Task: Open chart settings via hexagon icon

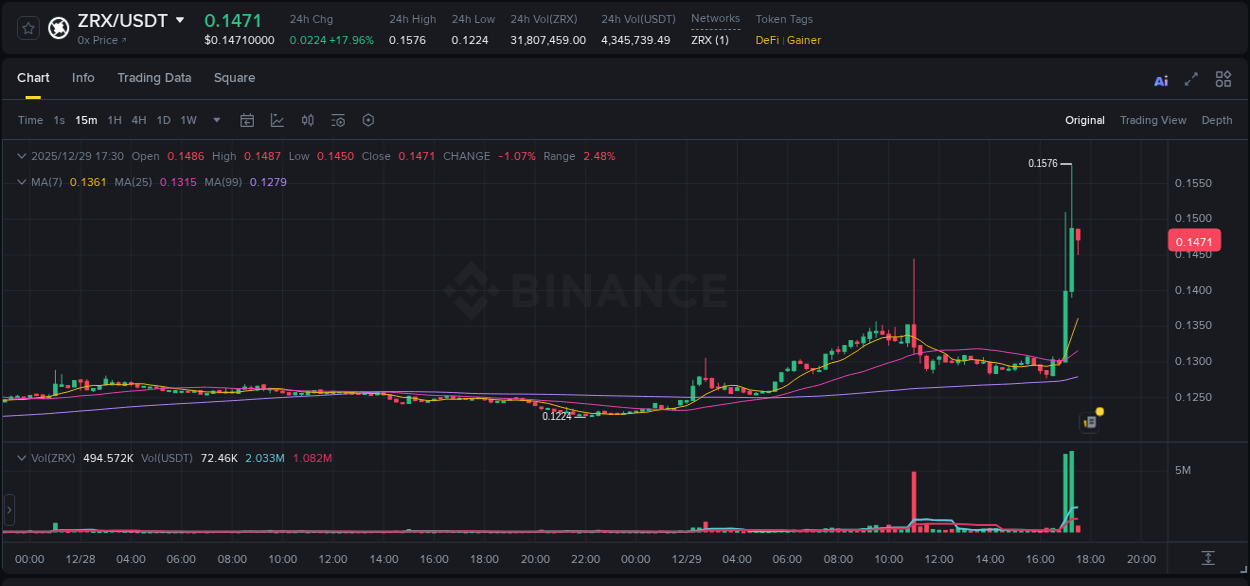Action: [368, 120]
